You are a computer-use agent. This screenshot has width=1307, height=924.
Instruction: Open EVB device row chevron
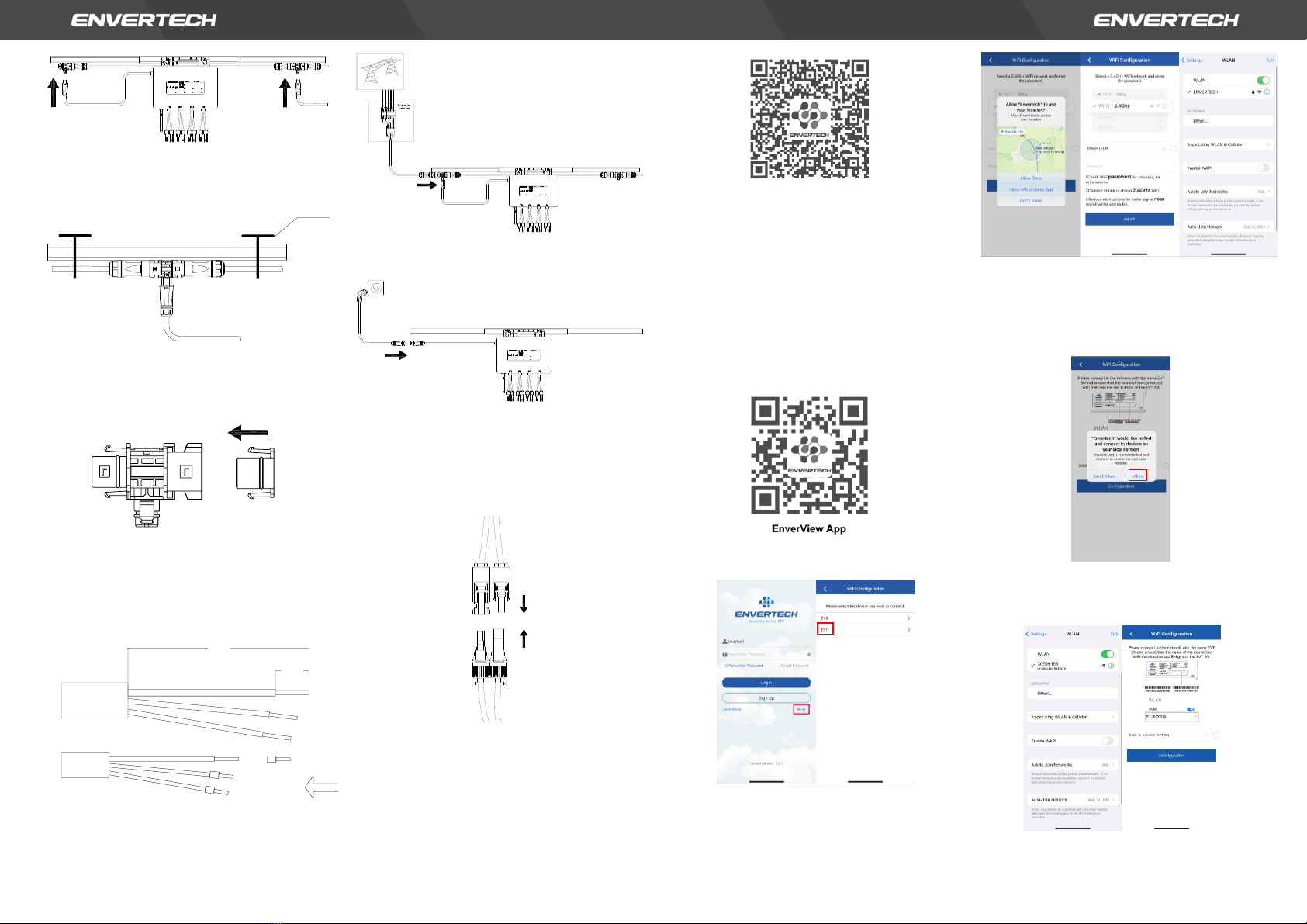908,618
